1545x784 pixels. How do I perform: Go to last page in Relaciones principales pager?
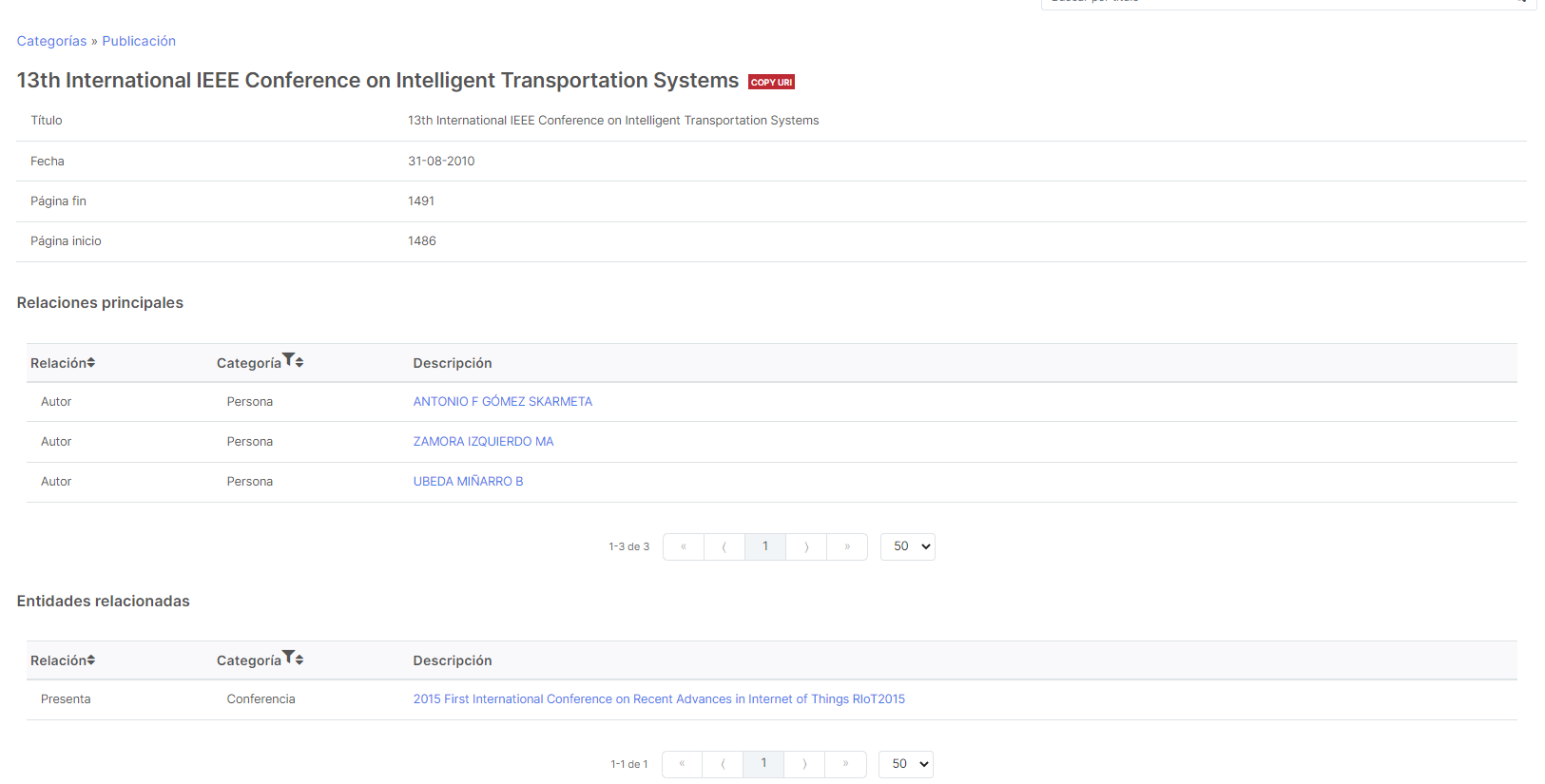(x=847, y=546)
